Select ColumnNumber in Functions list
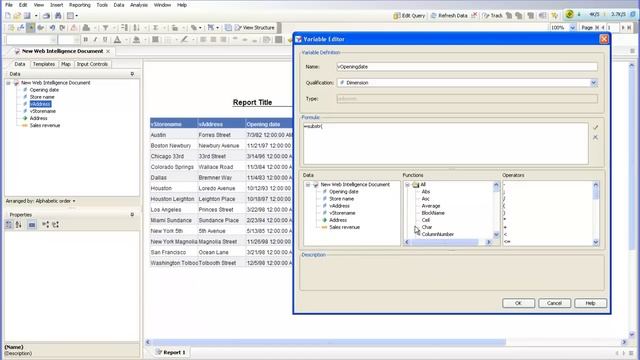 click(438, 235)
